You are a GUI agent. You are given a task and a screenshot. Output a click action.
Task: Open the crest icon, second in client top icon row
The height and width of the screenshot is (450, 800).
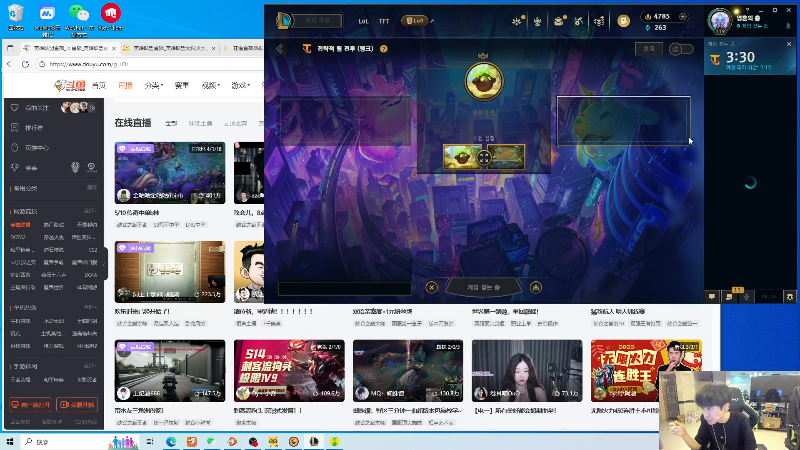[537, 21]
